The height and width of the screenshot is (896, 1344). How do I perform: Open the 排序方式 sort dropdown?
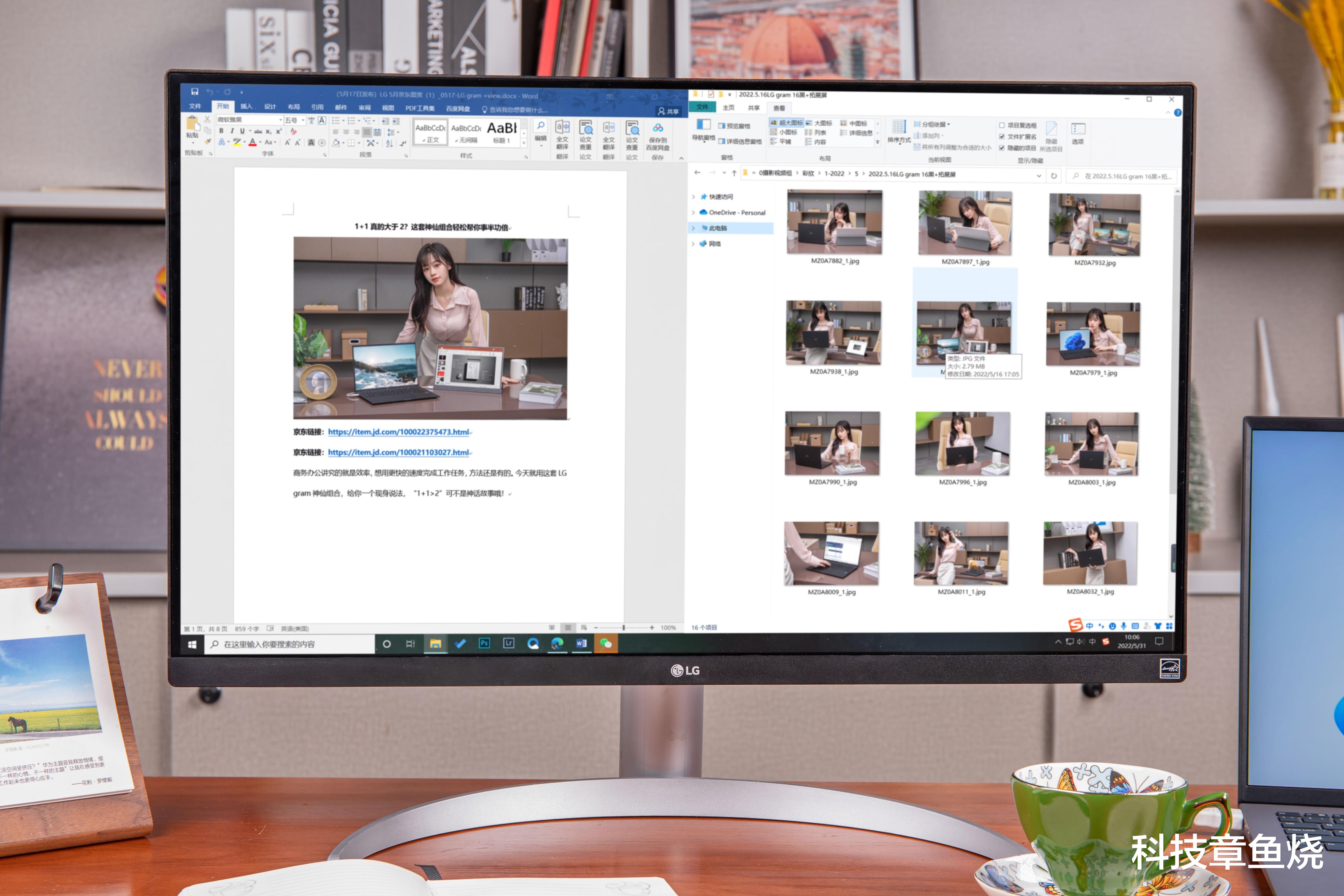click(899, 131)
